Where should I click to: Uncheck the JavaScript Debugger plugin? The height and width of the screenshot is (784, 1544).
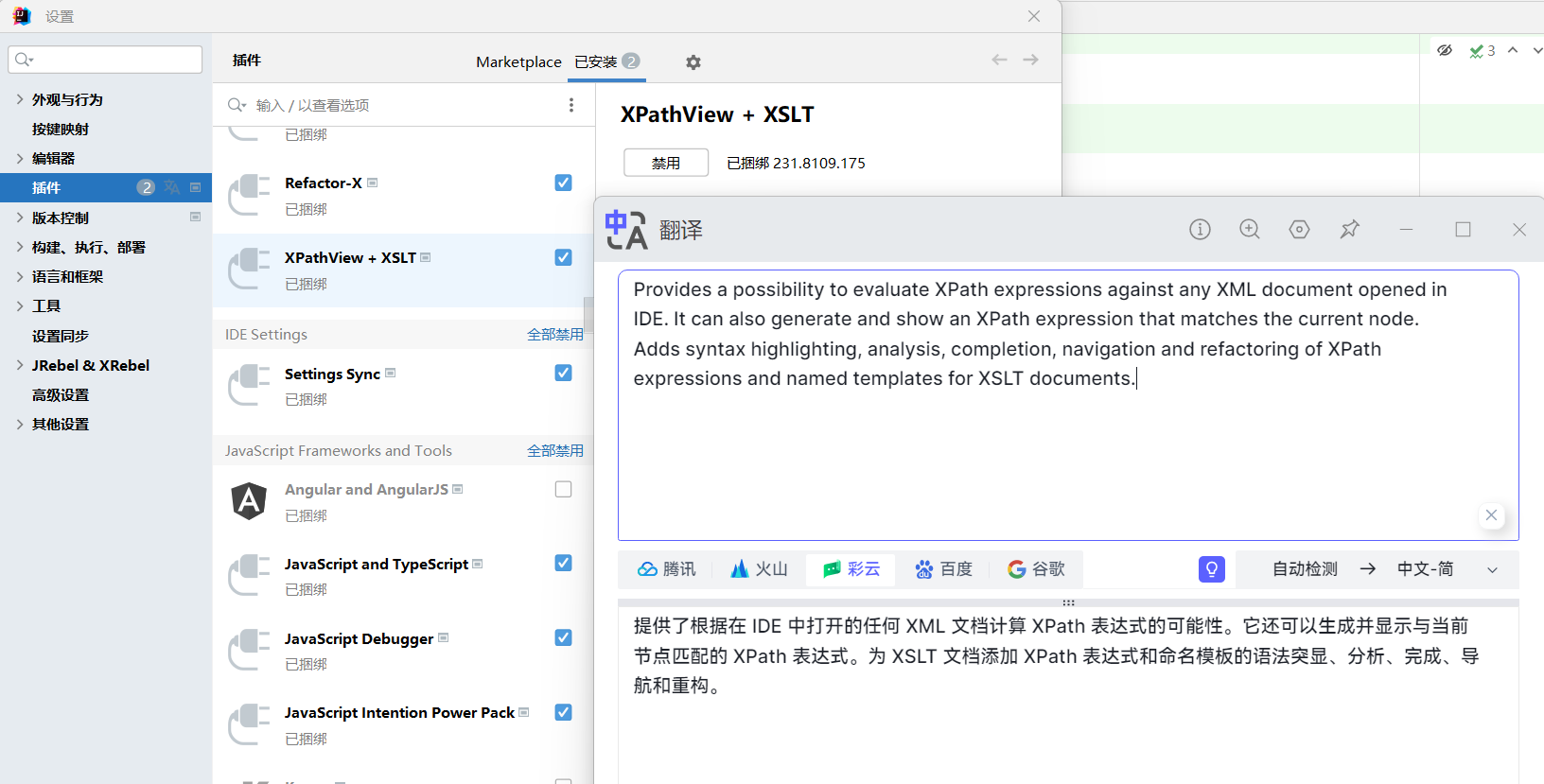tap(563, 637)
